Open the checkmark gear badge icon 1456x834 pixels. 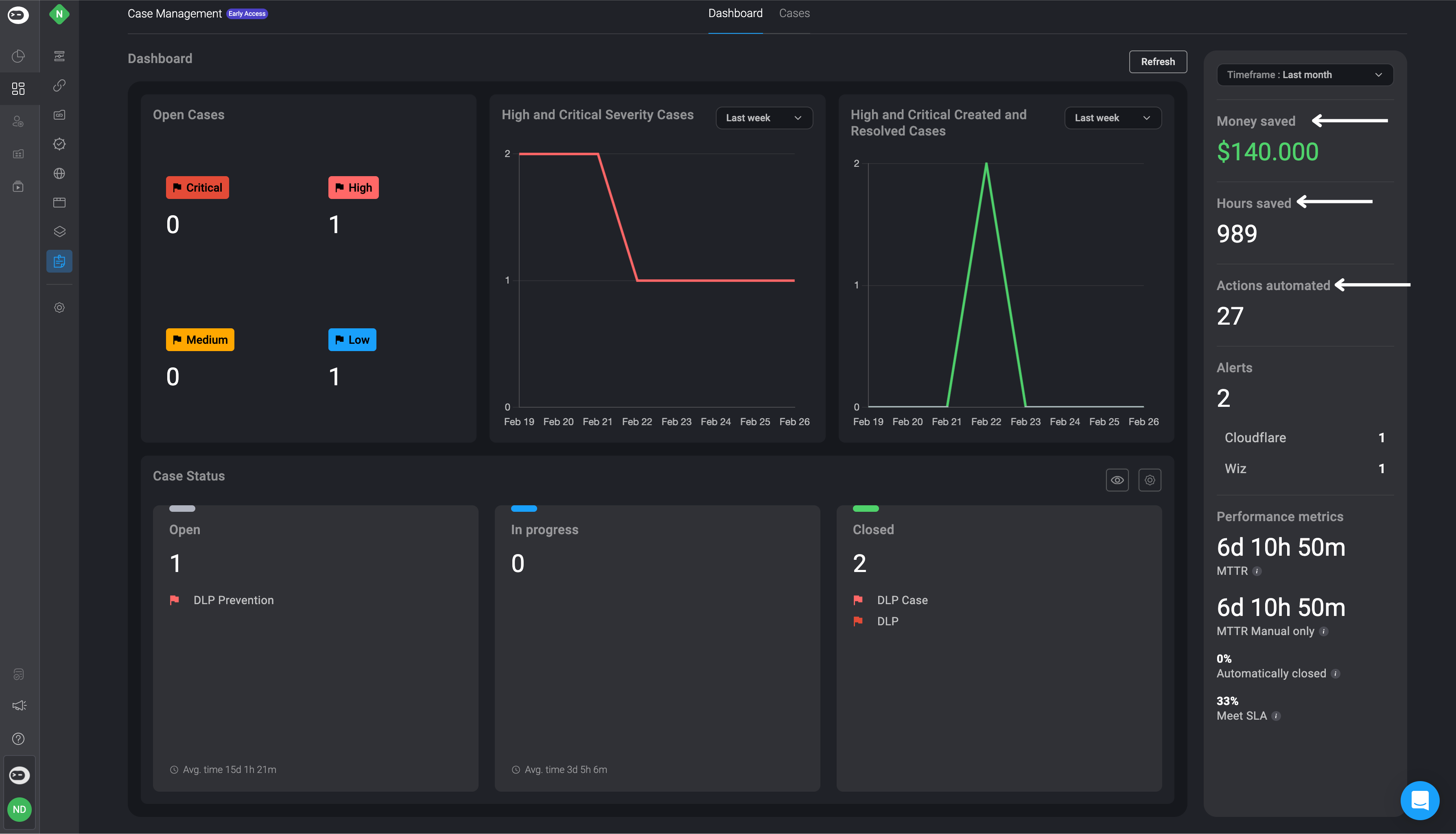tap(59, 144)
